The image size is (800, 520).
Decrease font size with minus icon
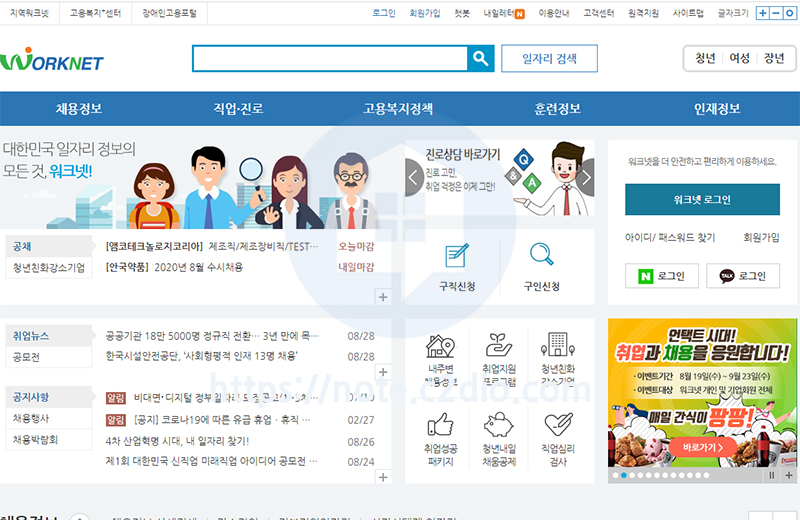(x=776, y=13)
